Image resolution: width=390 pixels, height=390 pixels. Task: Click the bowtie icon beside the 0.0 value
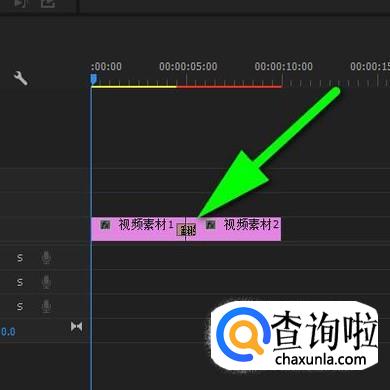coord(76,327)
